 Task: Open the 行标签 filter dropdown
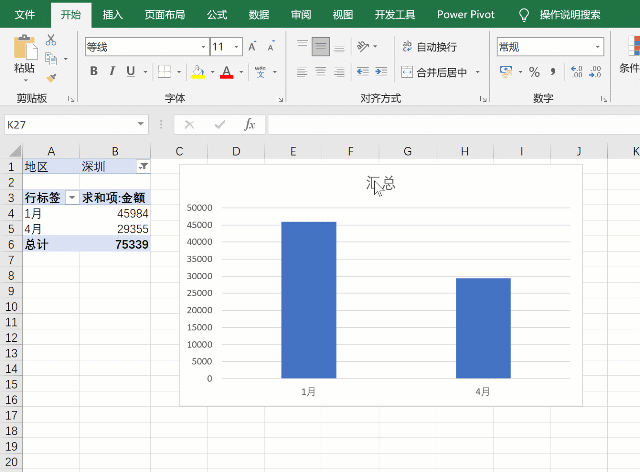click(72, 198)
